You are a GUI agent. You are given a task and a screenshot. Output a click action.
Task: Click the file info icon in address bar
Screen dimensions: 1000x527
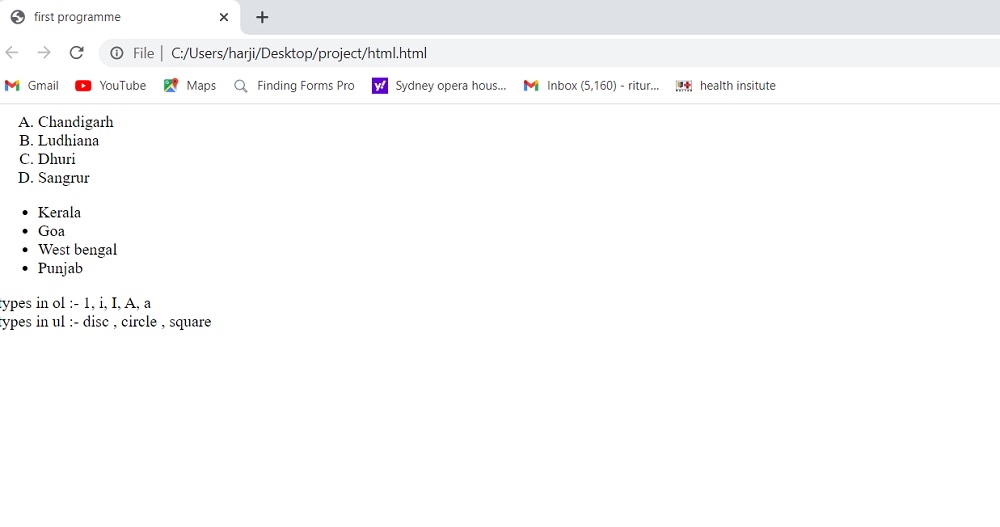point(117,53)
